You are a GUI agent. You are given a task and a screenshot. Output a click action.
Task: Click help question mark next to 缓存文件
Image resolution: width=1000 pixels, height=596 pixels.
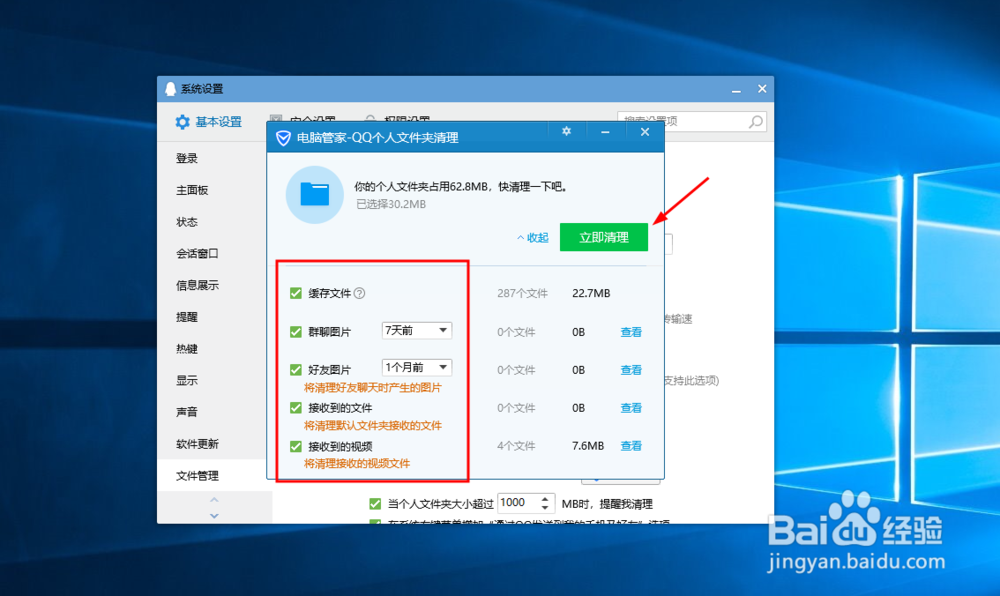pos(360,293)
